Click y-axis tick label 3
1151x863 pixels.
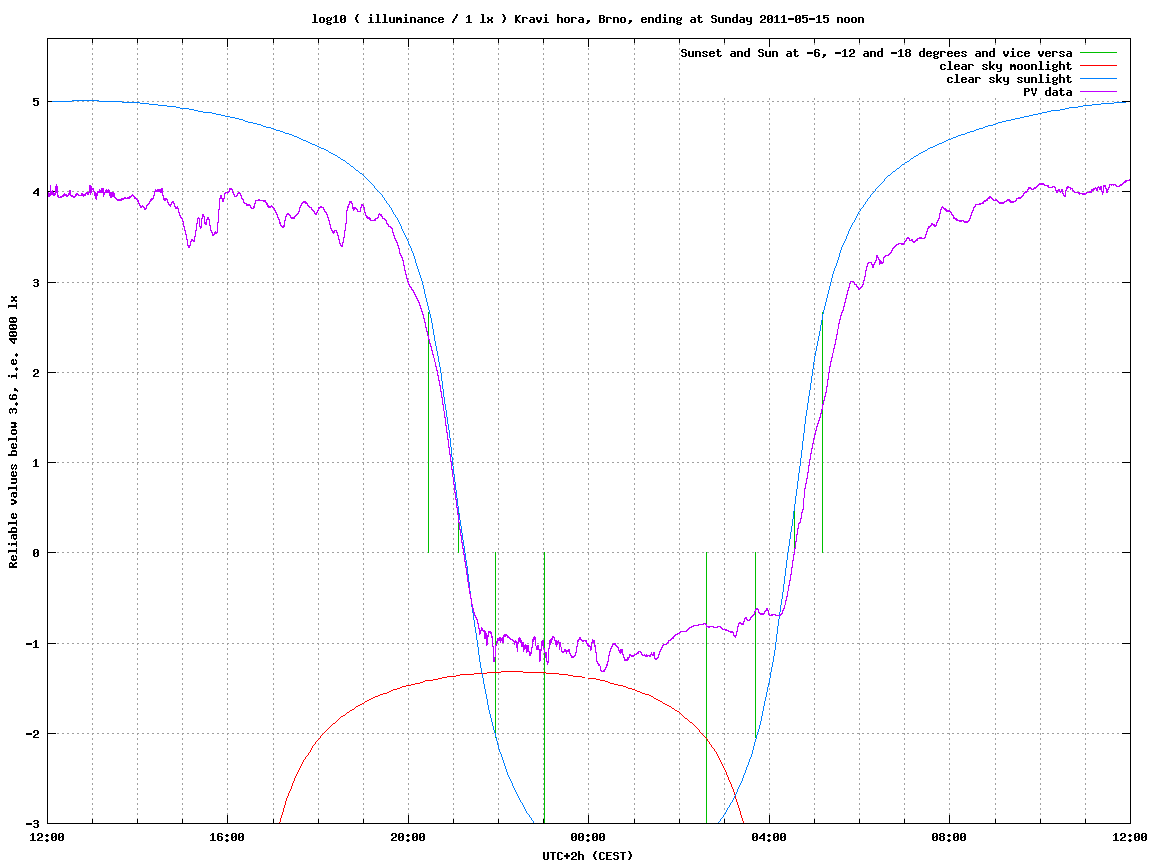click(35, 283)
